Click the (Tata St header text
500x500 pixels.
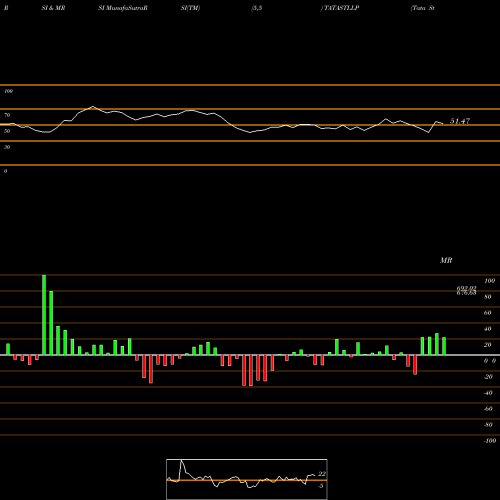[x=422, y=8]
